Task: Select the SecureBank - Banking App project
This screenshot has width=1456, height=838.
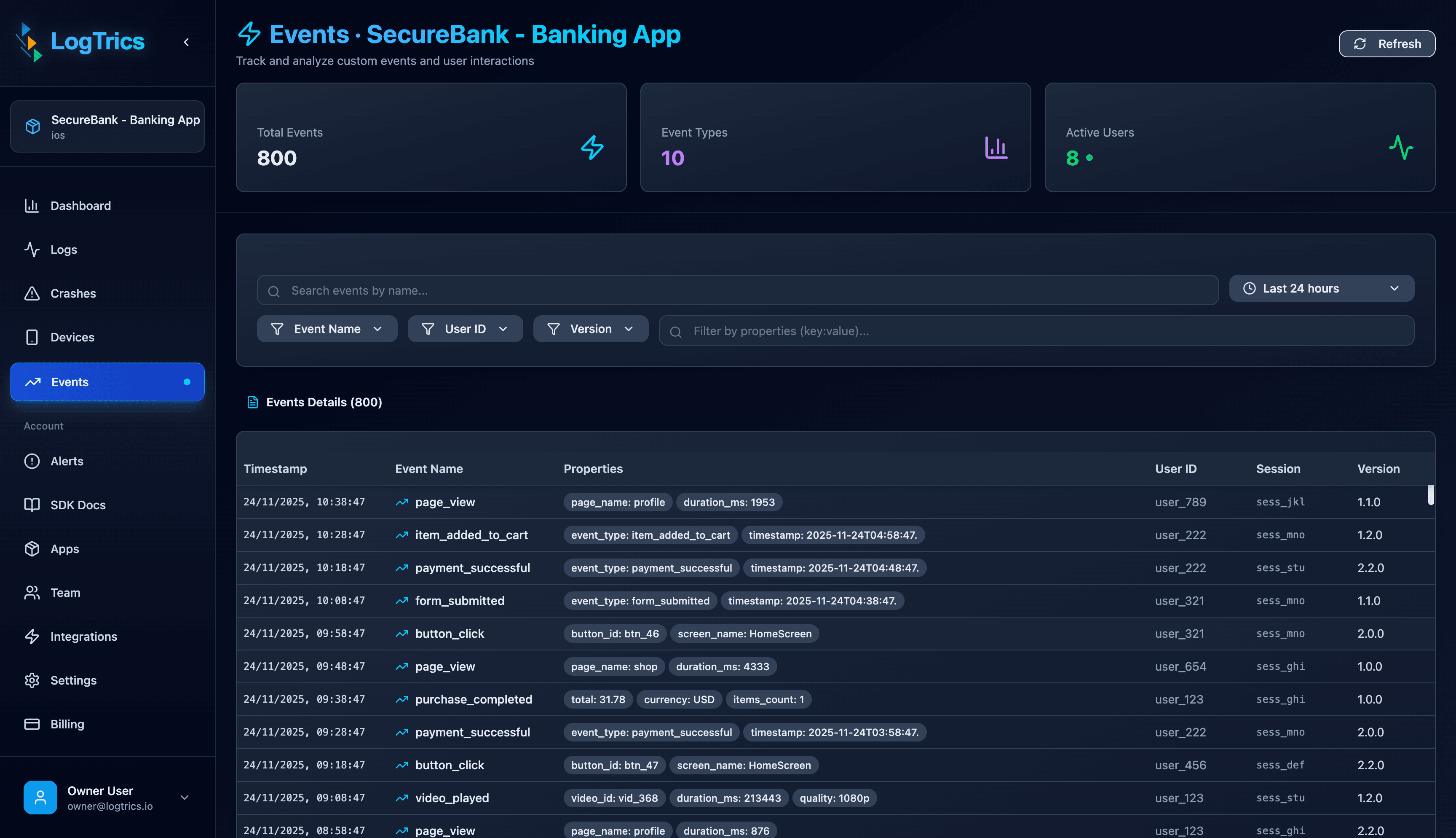Action: (107, 126)
